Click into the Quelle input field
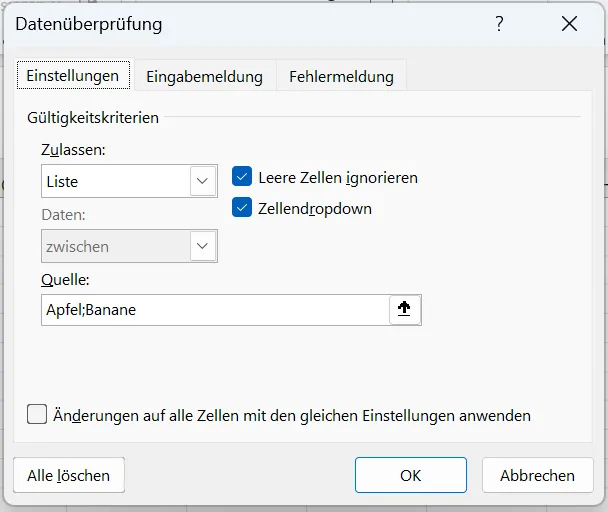This screenshot has height=512, width=608. coord(215,310)
